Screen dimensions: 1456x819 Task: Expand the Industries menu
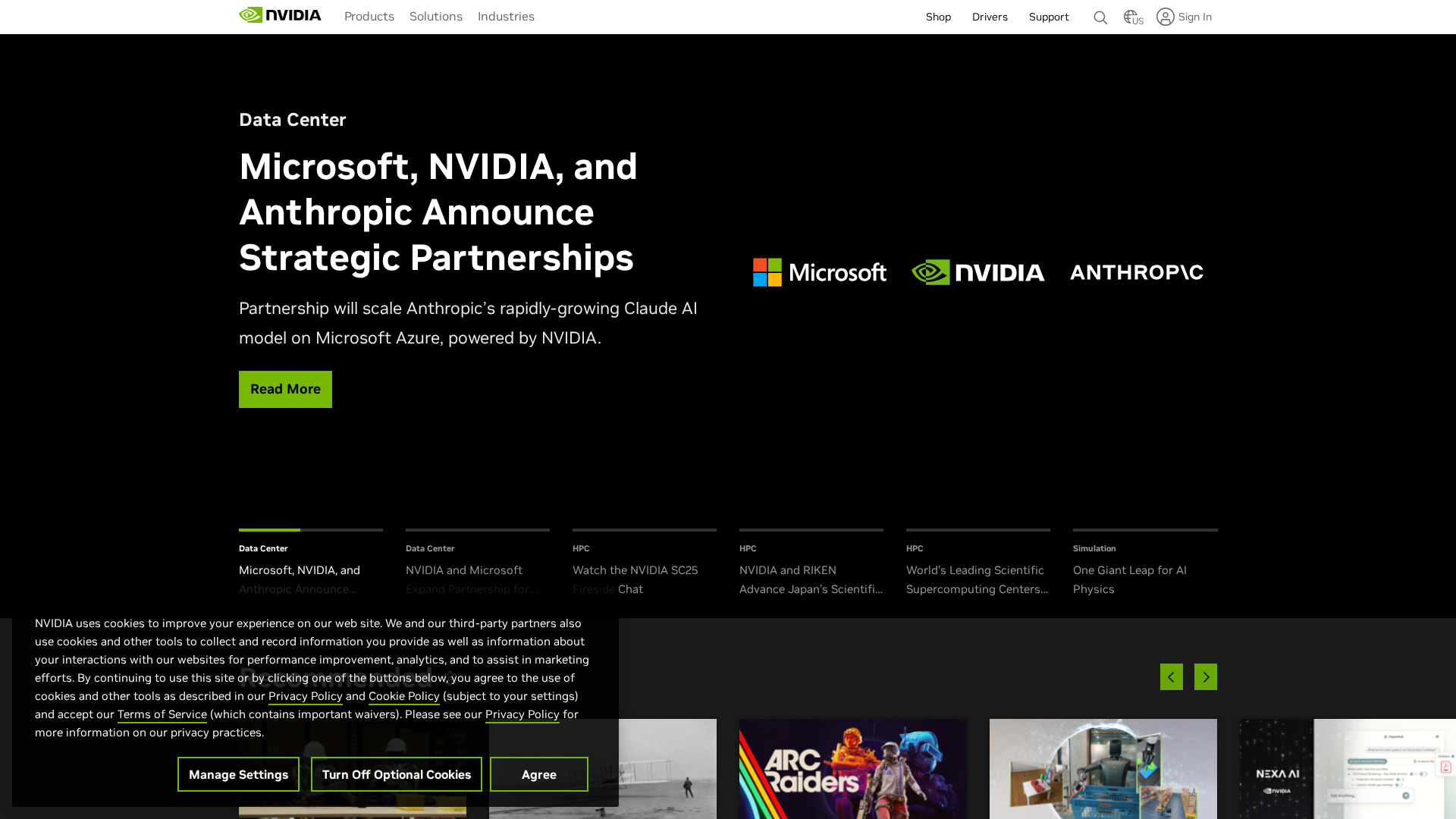506,17
